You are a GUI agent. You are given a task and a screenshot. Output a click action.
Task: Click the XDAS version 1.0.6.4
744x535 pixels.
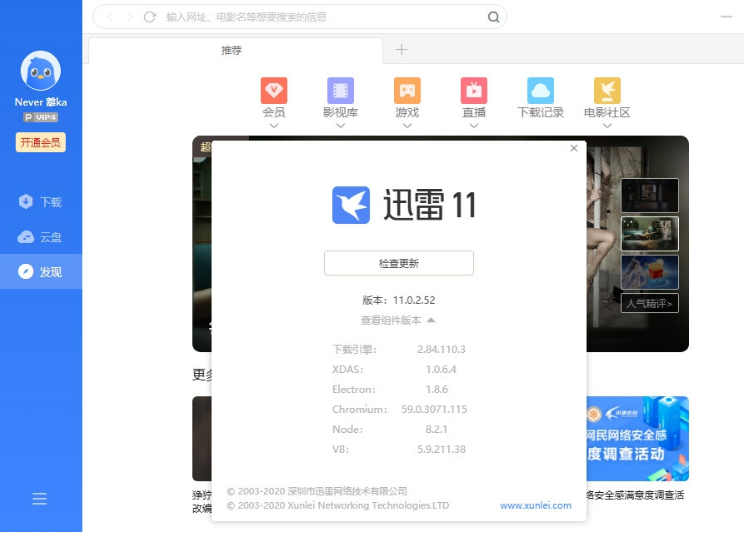[x=441, y=369]
